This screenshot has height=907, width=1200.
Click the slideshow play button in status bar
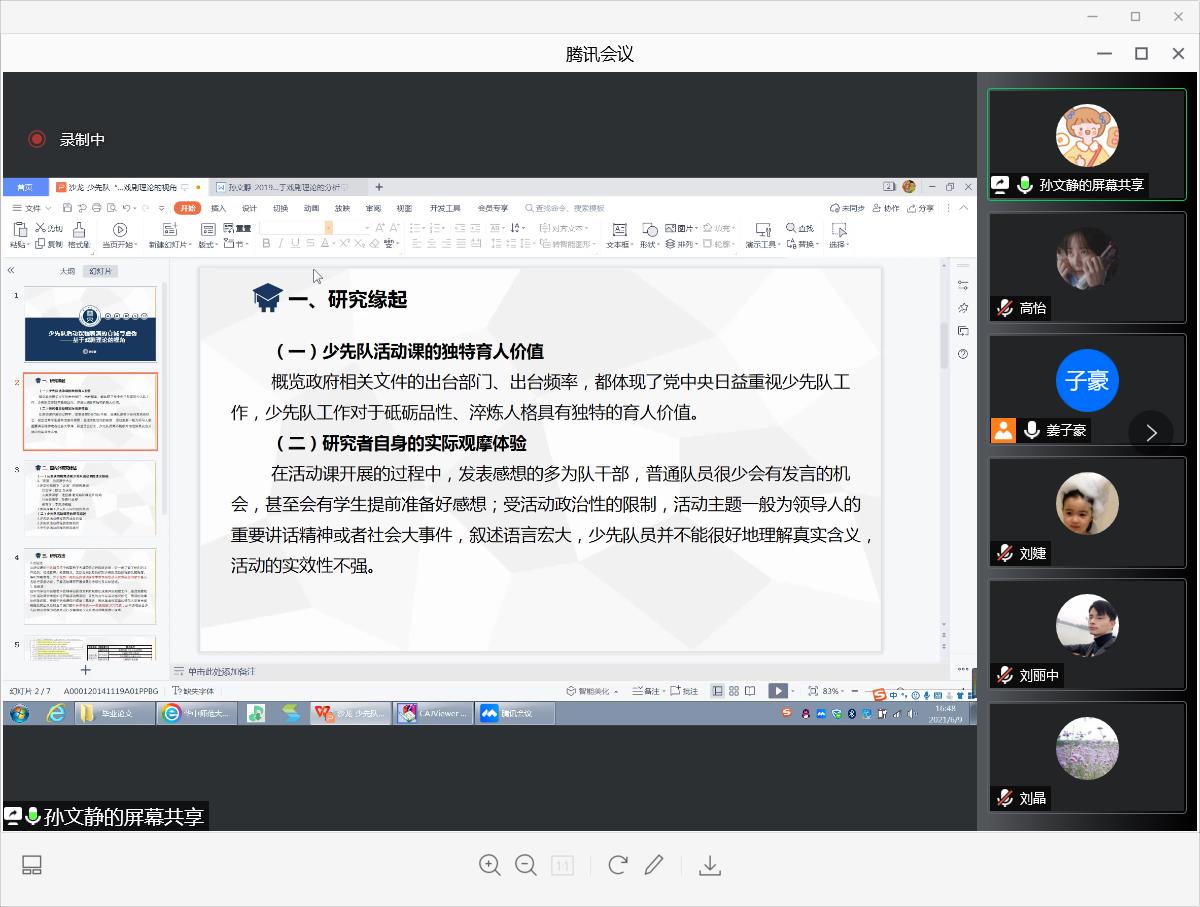click(x=777, y=691)
